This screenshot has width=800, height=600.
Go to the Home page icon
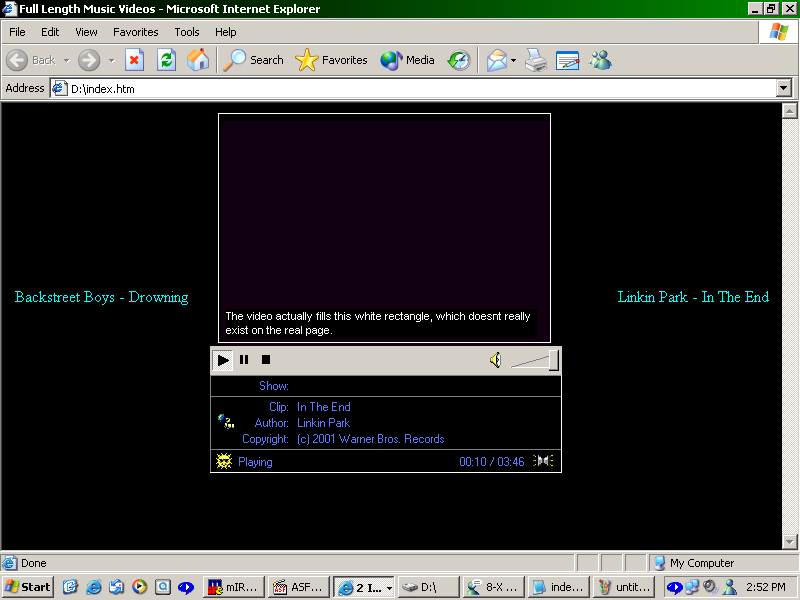[198, 60]
